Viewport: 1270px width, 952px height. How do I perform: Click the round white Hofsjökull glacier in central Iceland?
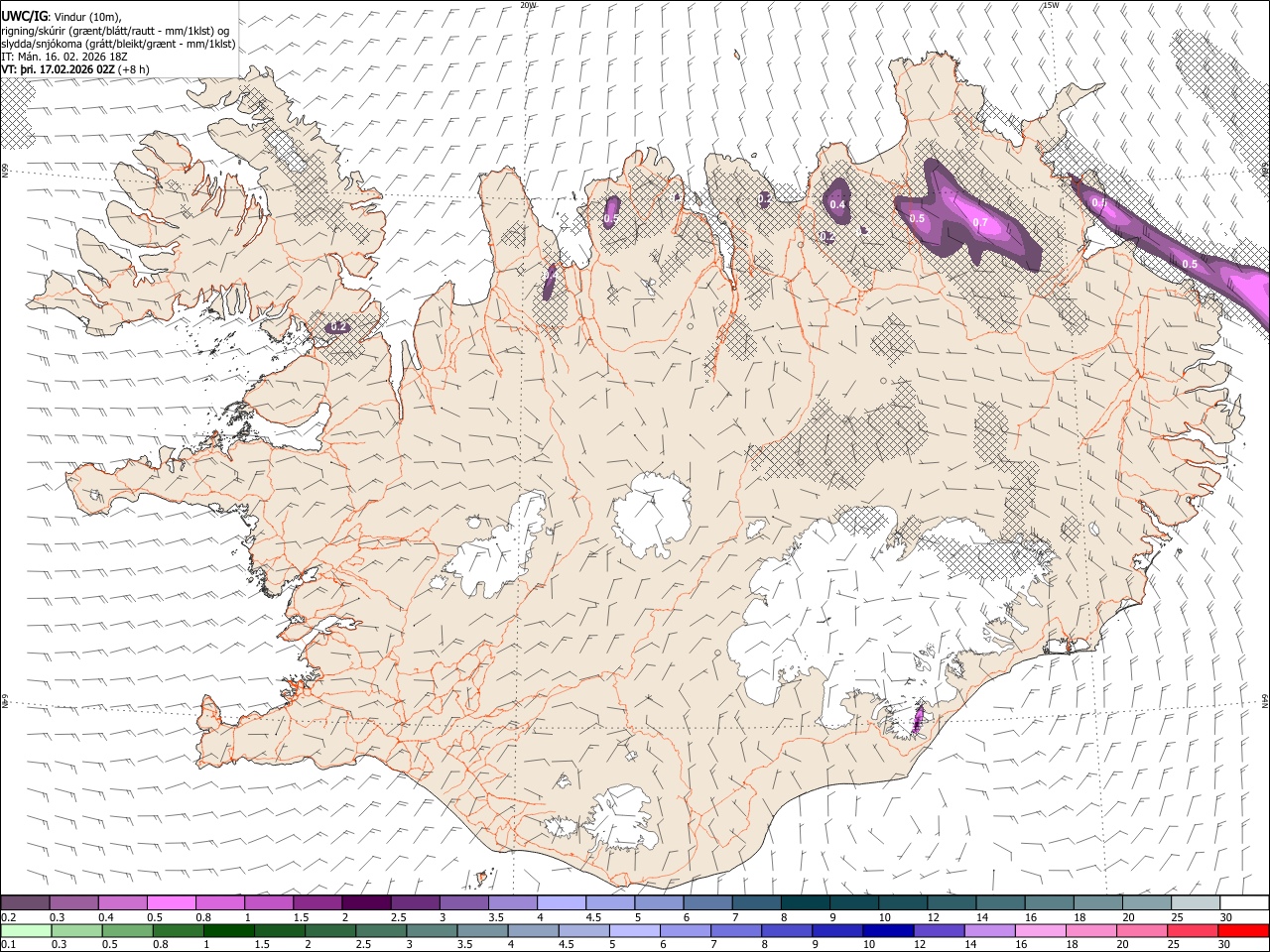pos(651,514)
